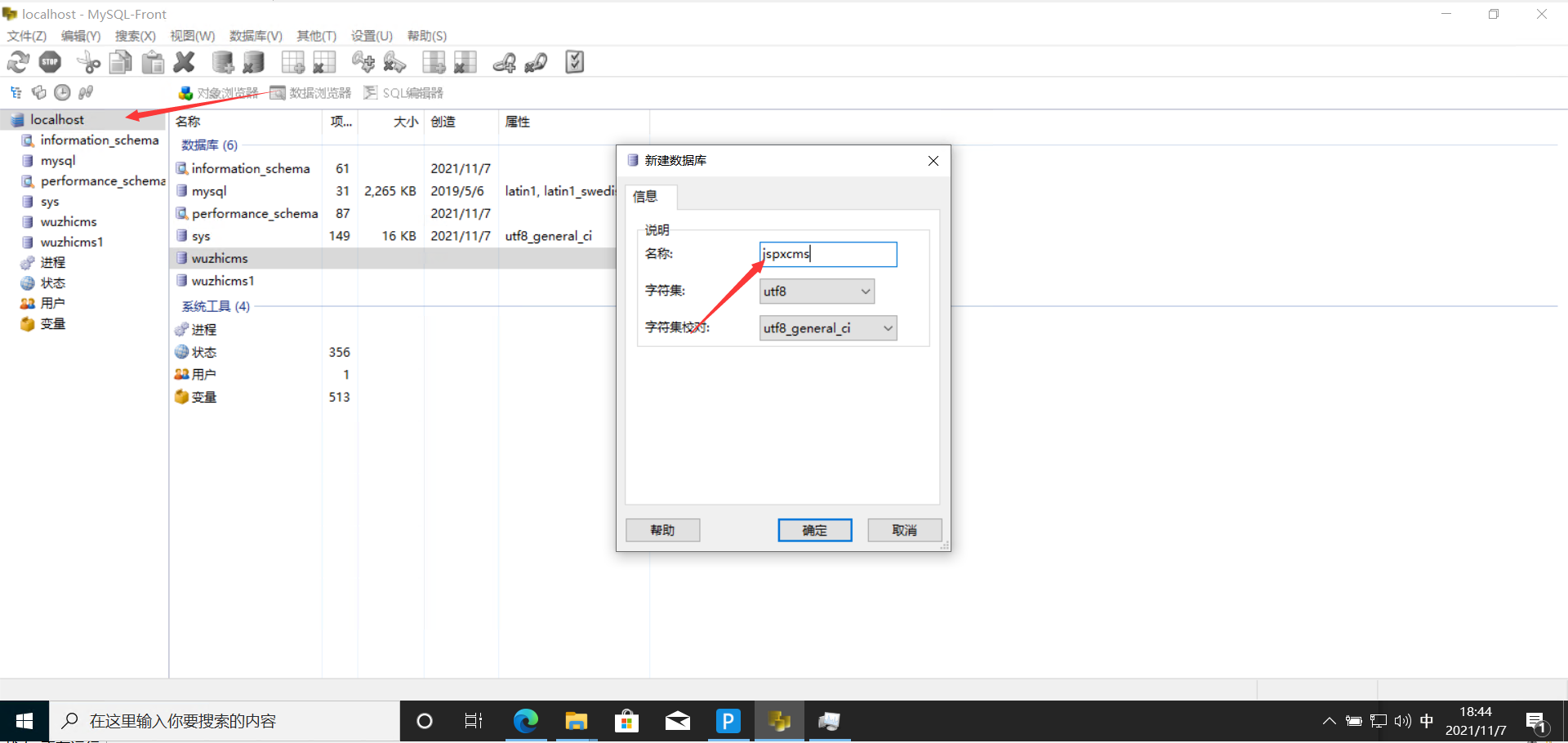Open Microsoft Edge from the taskbar

[x=526, y=721]
